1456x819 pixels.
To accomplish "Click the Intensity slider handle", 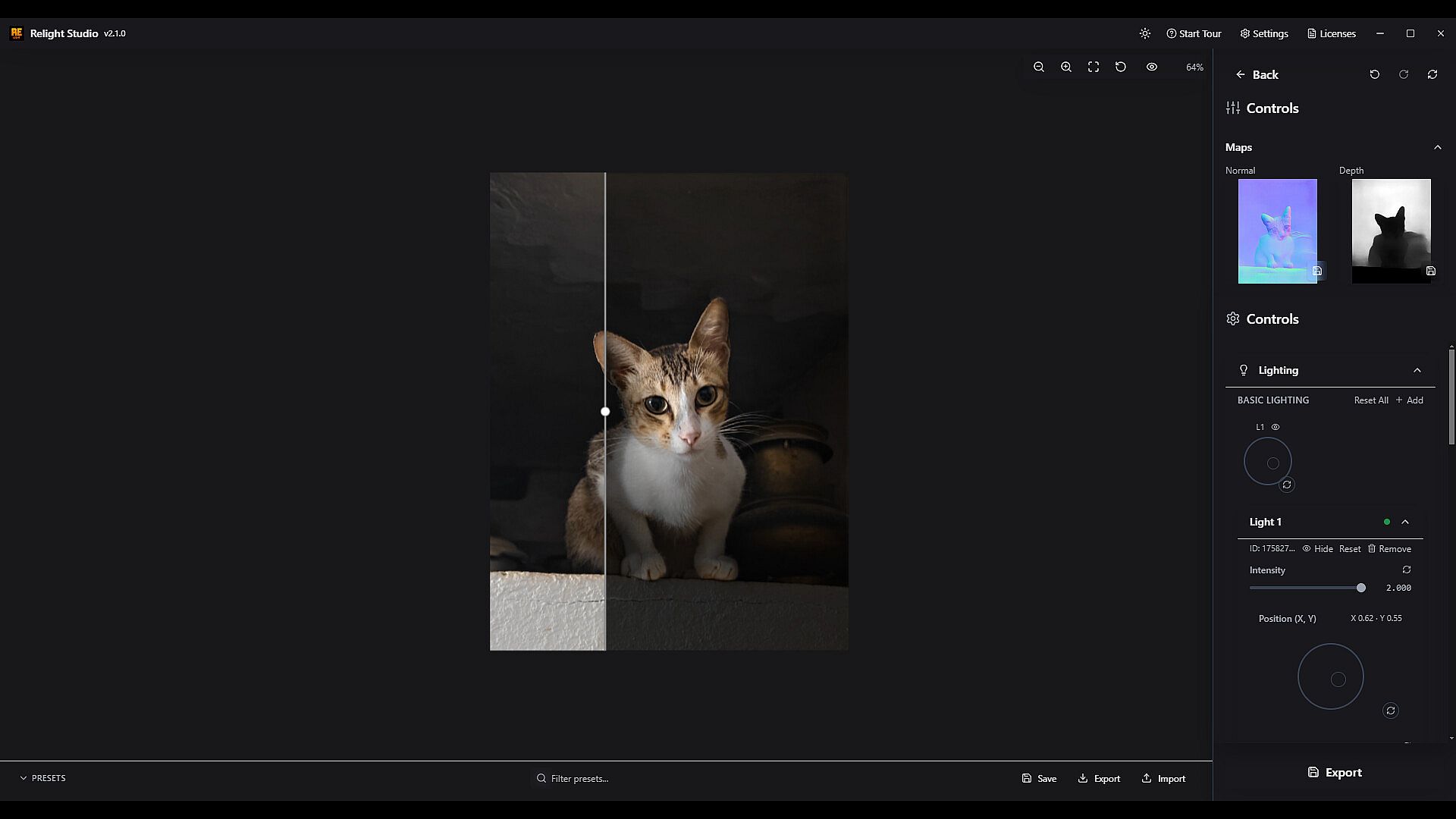I will pyautogui.click(x=1361, y=588).
